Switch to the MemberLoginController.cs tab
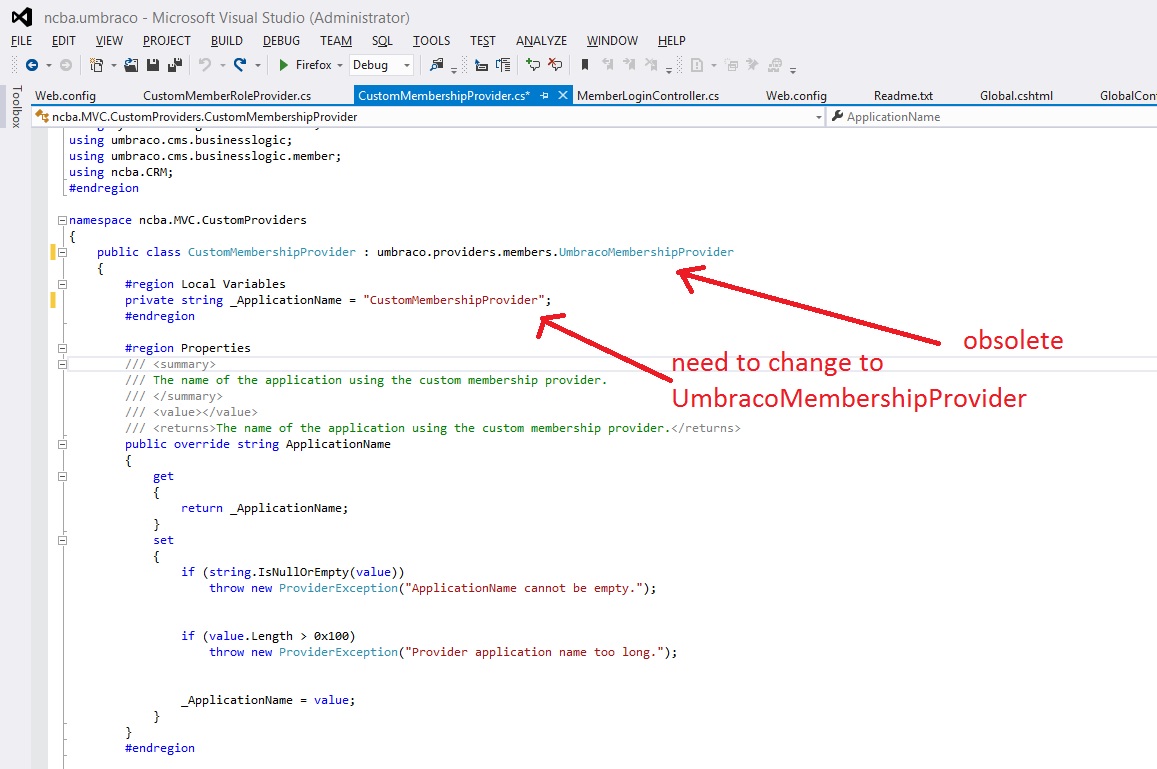 pyautogui.click(x=648, y=95)
